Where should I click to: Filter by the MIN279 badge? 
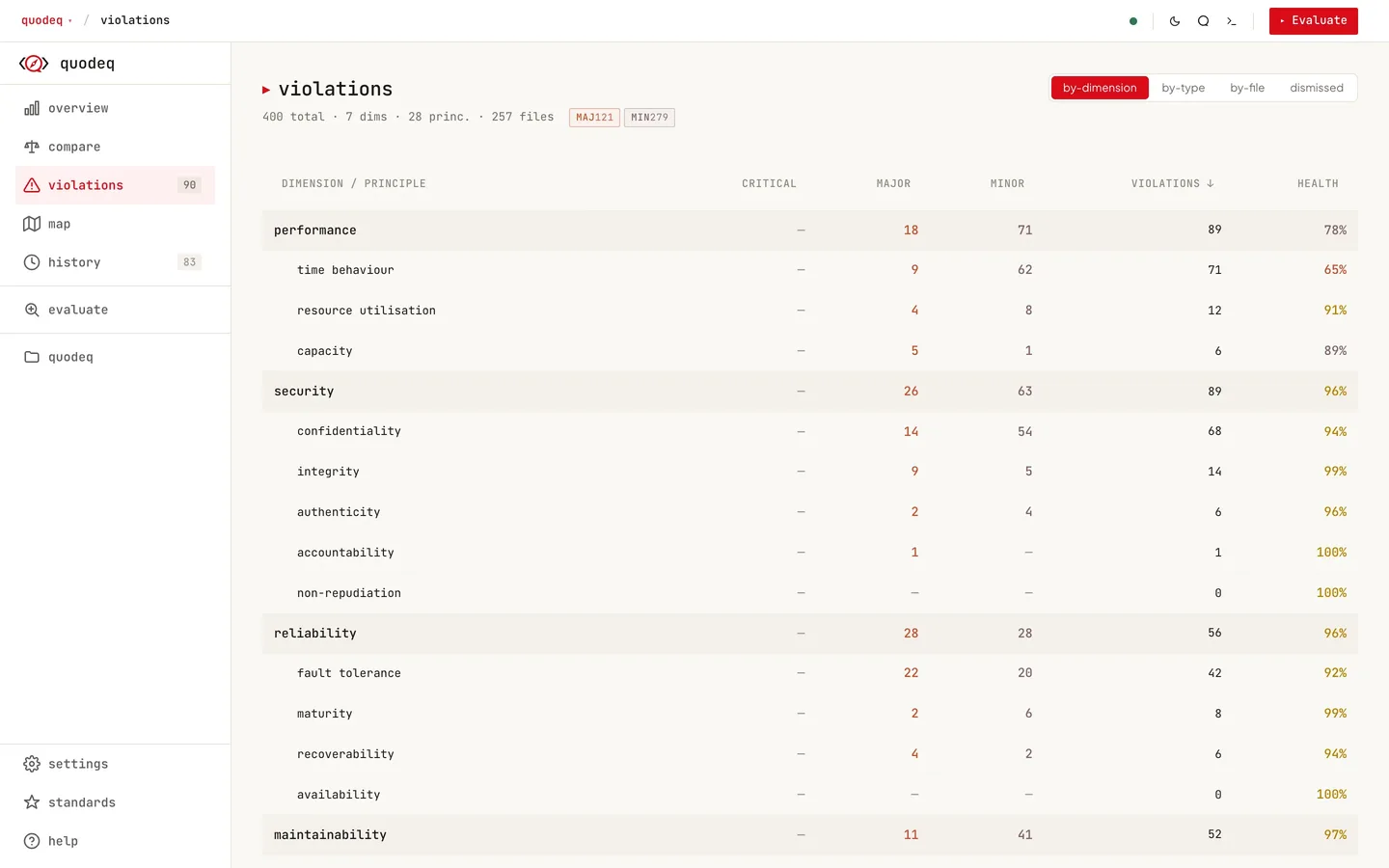[649, 118]
